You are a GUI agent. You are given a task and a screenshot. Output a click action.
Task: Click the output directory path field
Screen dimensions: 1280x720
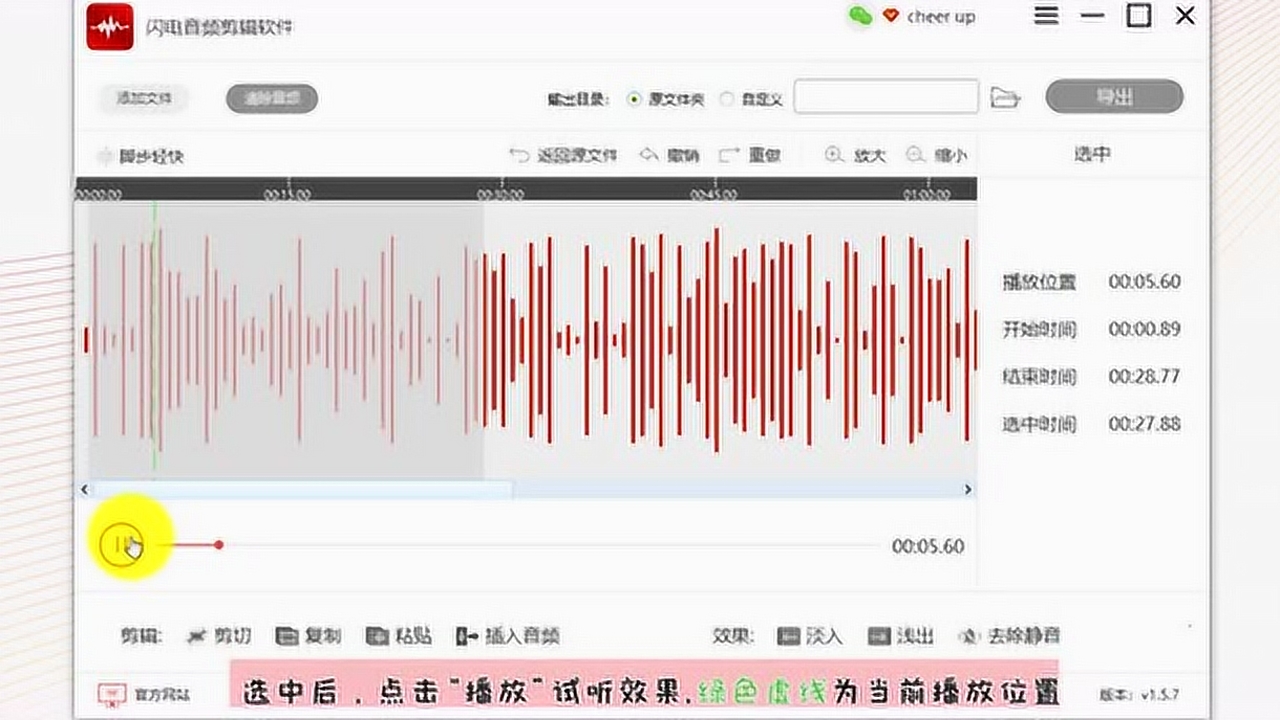[885, 97]
